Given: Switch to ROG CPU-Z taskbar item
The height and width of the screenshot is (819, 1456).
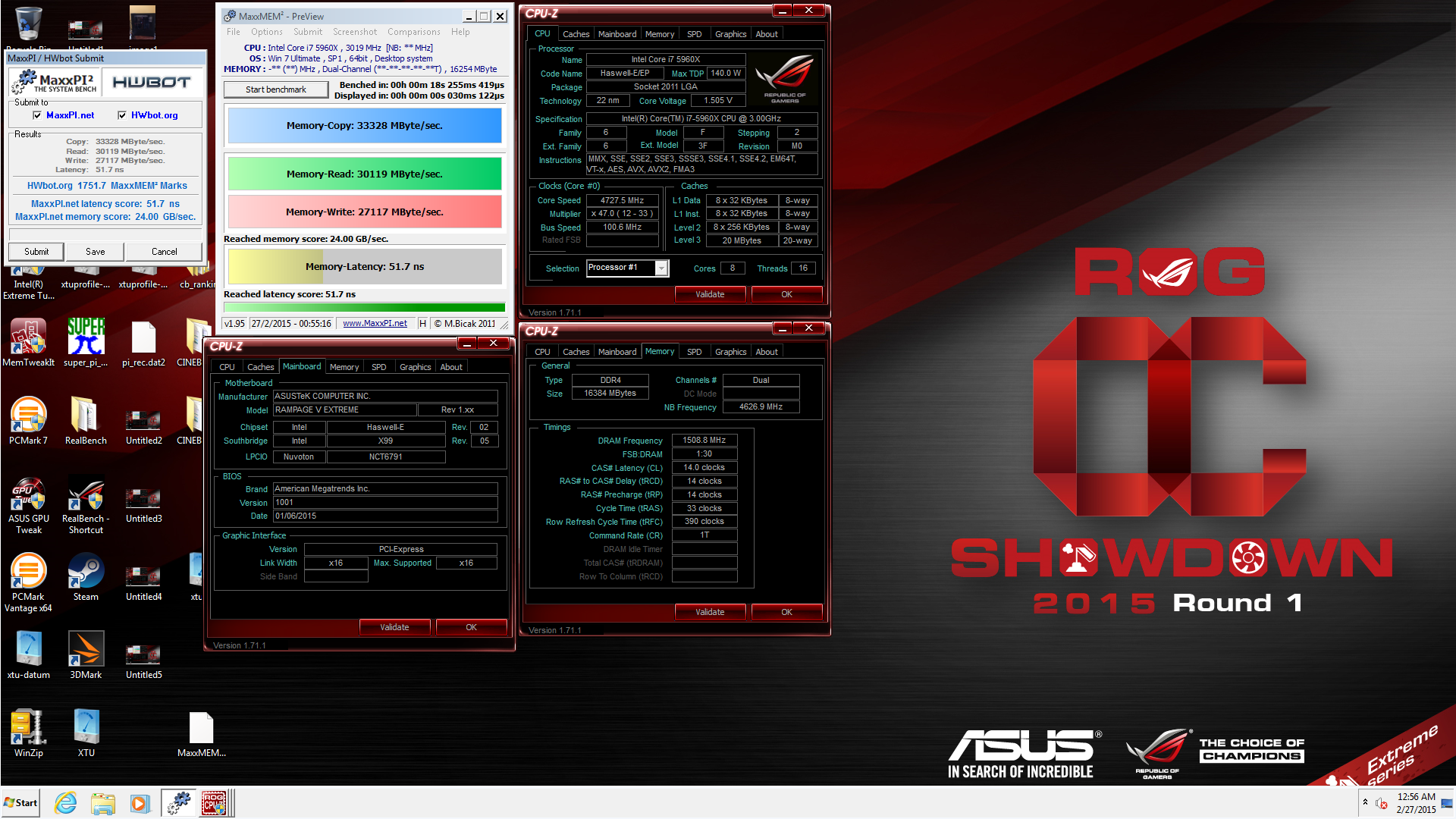Looking at the screenshot, I should pyautogui.click(x=214, y=803).
